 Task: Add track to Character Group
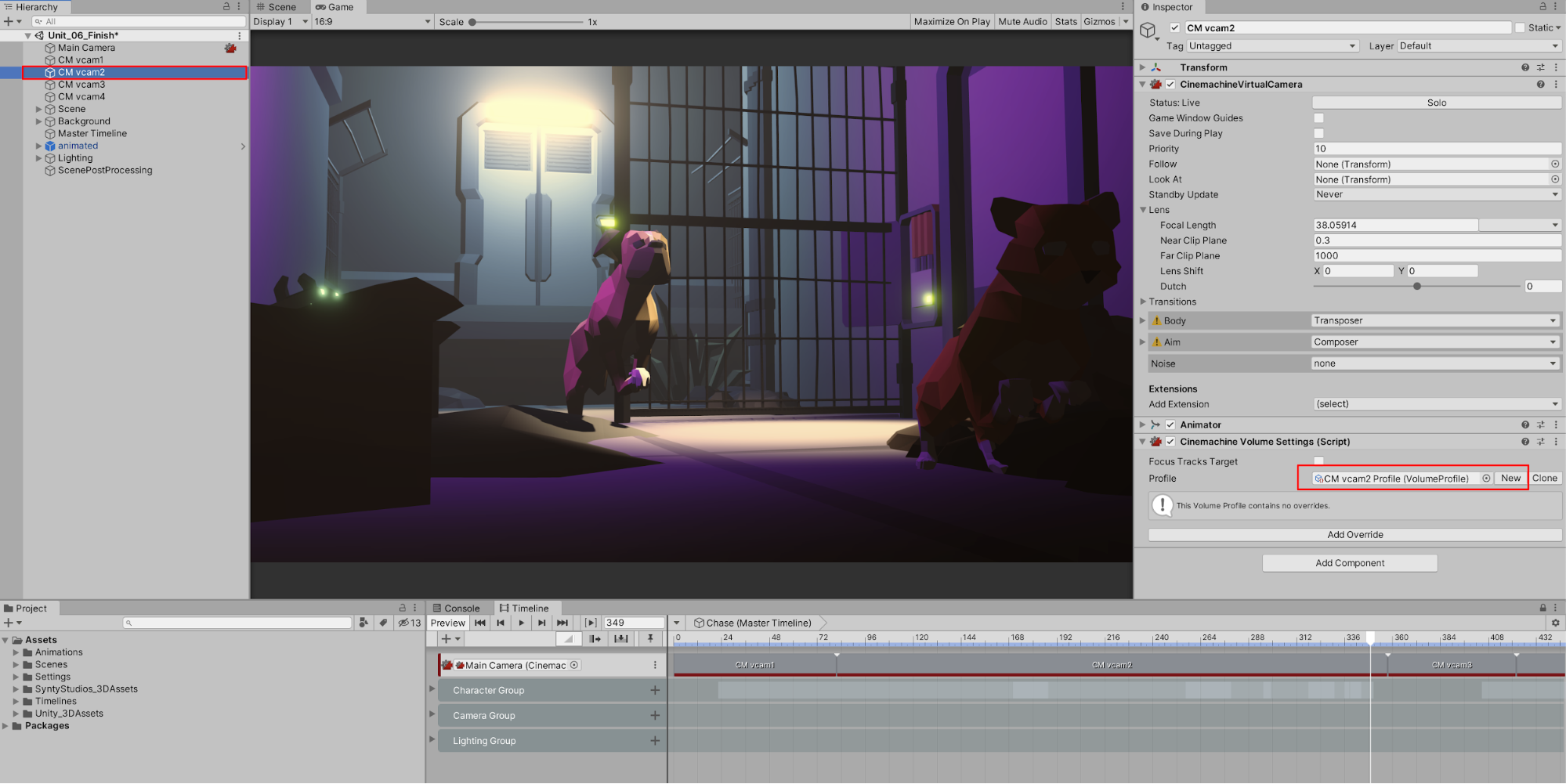[655, 690]
